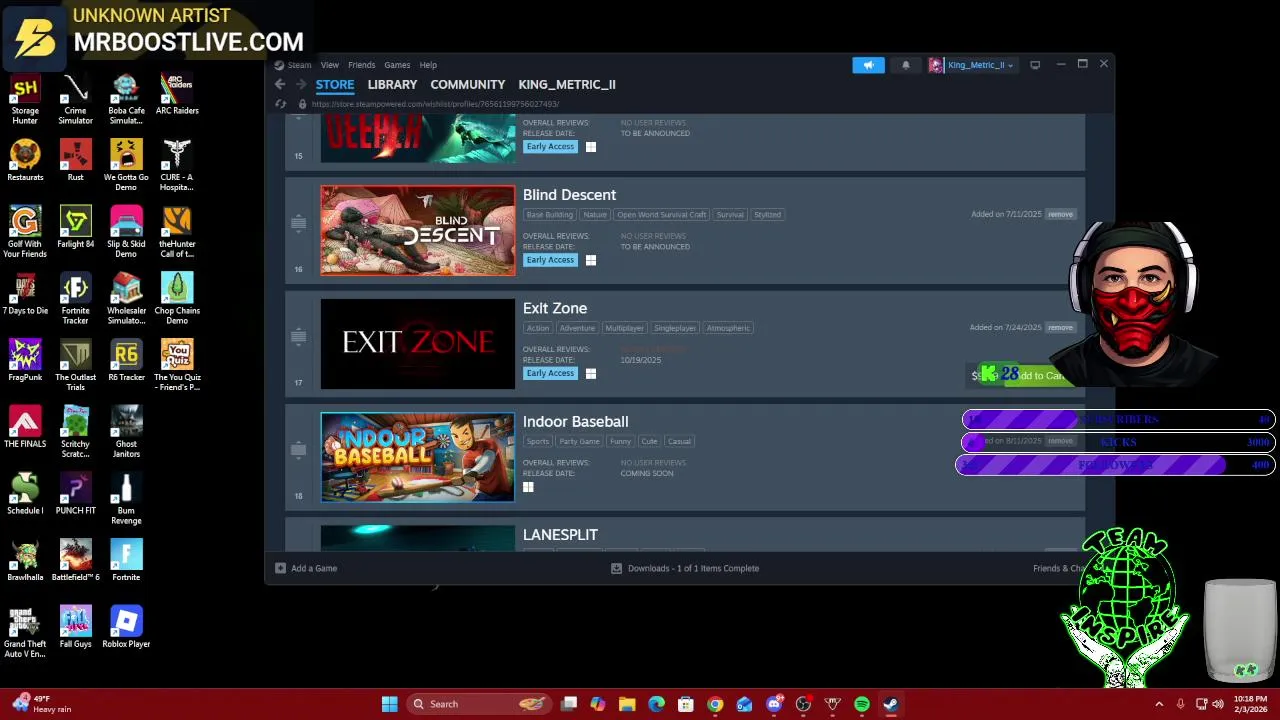The height and width of the screenshot is (720, 1280).
Task: Click the Party Game tag on Indoor Baseball
Action: pos(579,441)
